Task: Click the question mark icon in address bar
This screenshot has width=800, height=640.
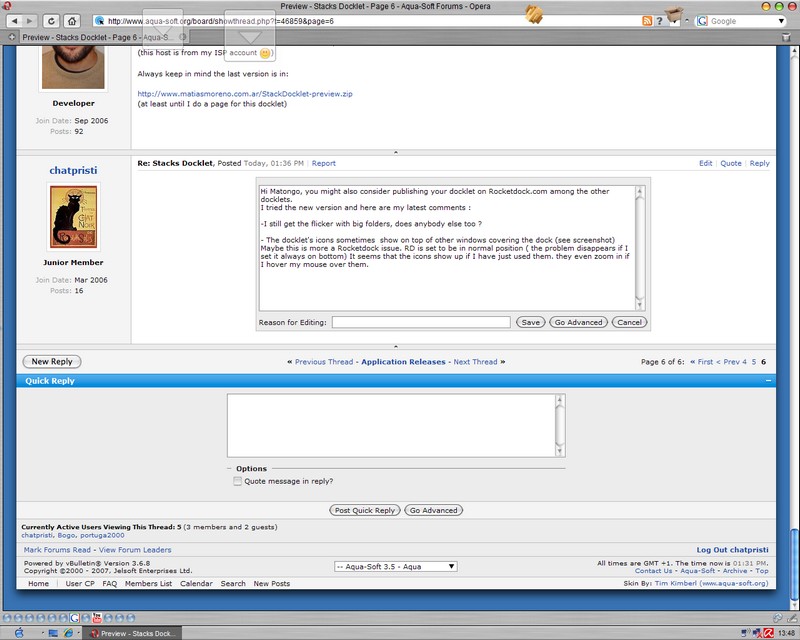Action: pyautogui.click(x=659, y=21)
